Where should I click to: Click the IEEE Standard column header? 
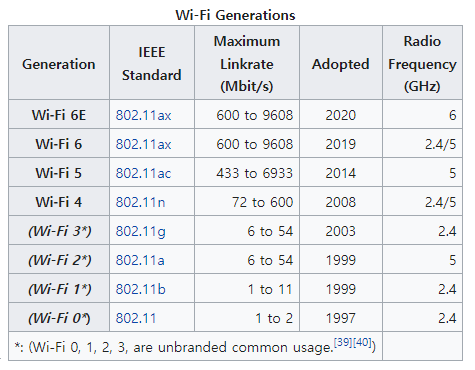152,64
